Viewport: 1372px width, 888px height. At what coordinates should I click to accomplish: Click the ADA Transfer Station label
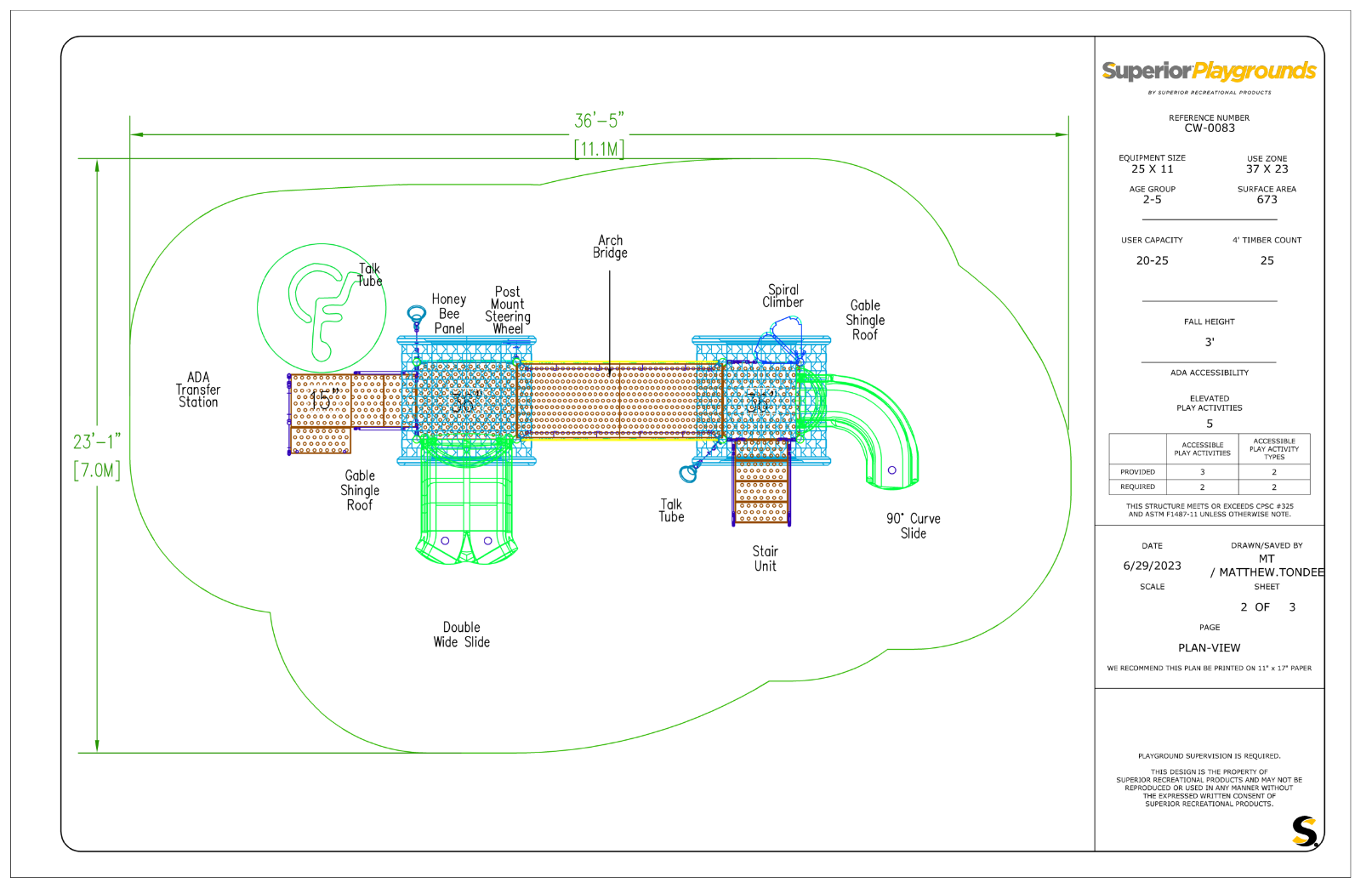tap(198, 390)
